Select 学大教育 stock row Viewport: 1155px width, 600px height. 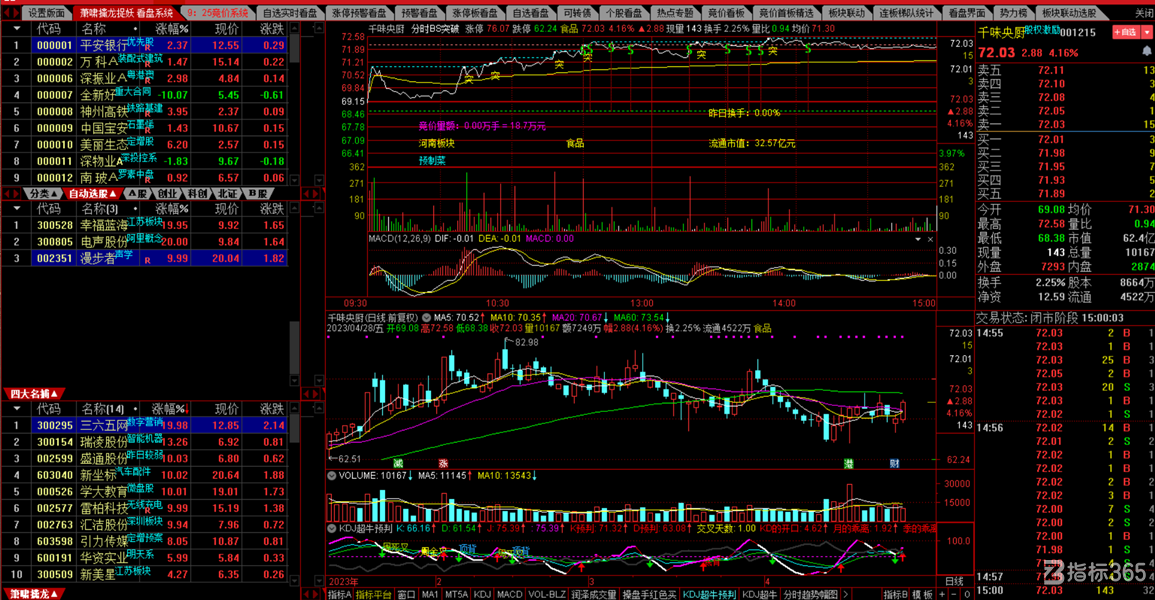pos(144,492)
